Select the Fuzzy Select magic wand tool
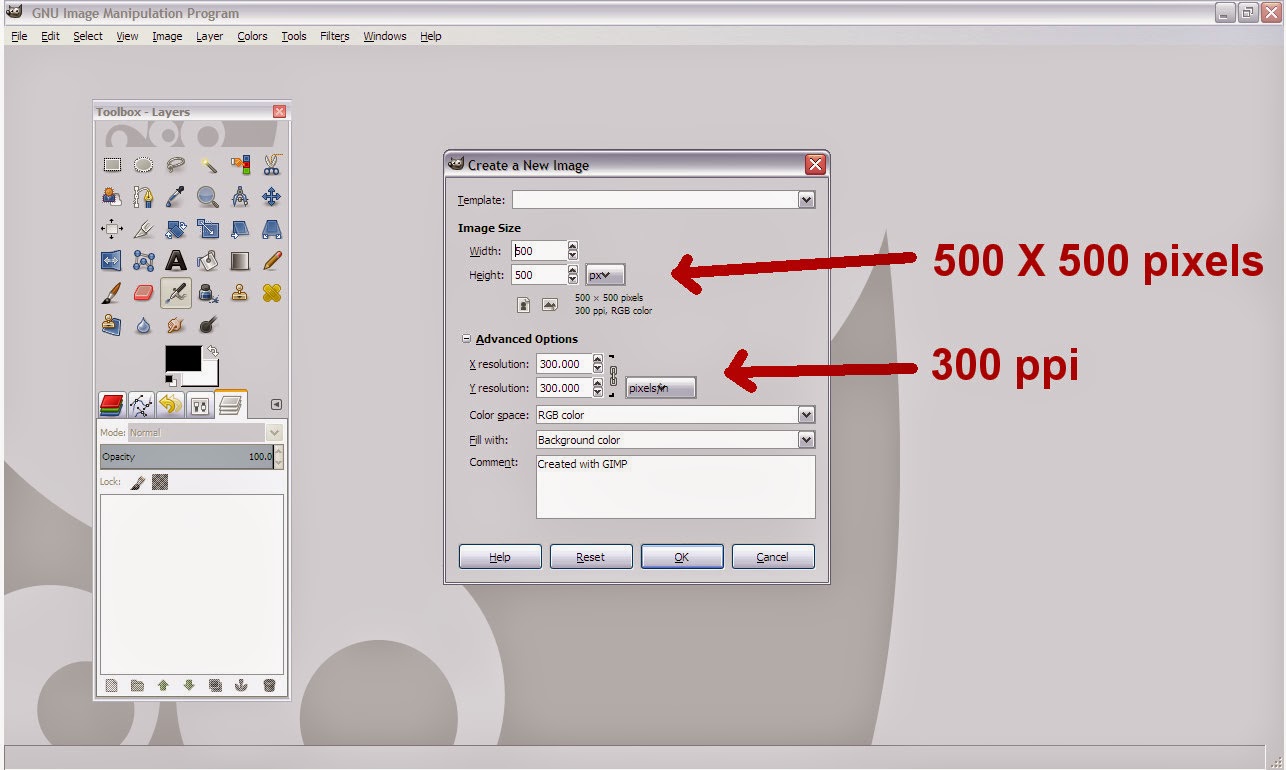The width and height of the screenshot is (1286, 770). pos(208,165)
